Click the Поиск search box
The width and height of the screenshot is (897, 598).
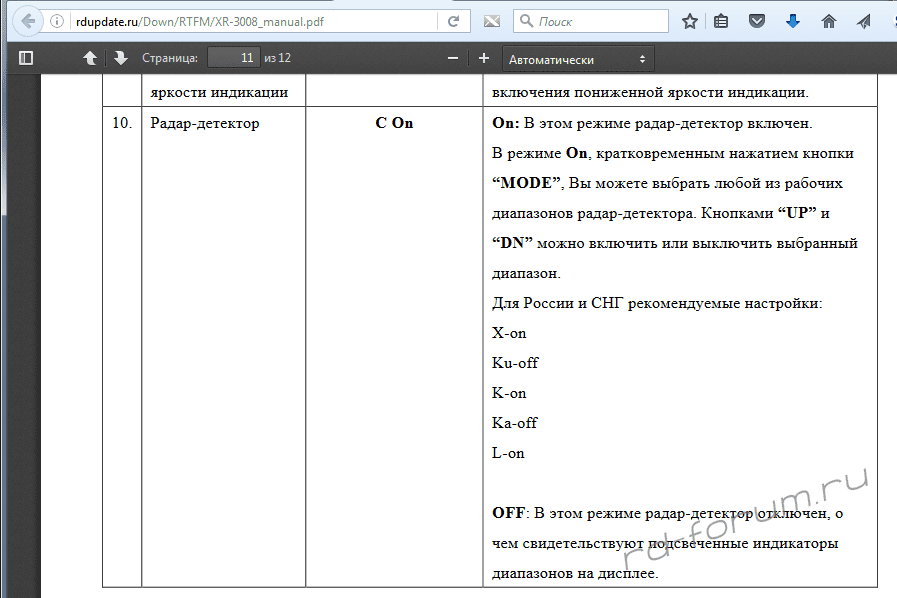point(600,21)
